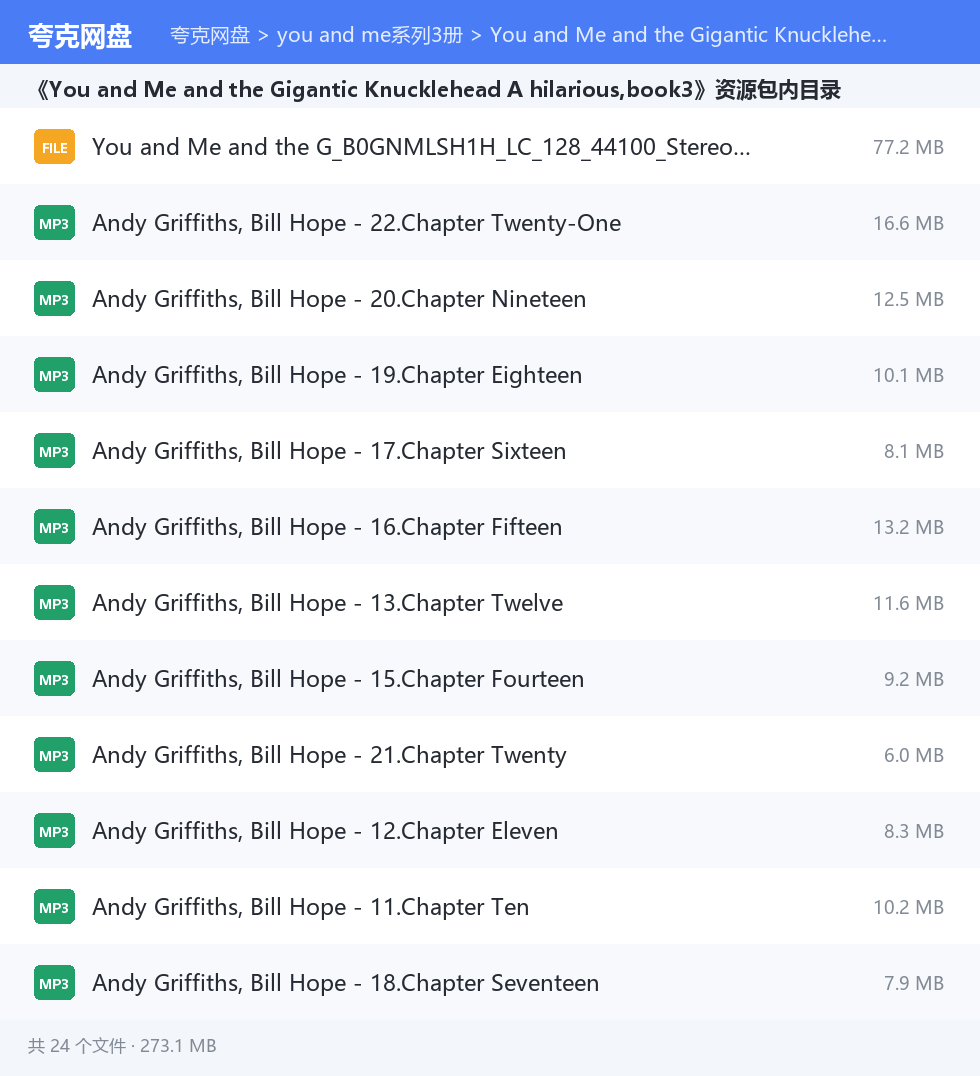The width and height of the screenshot is (980, 1076).
Task: Go to the 夸克网盘 breadcrumb link
Action: 210,35
